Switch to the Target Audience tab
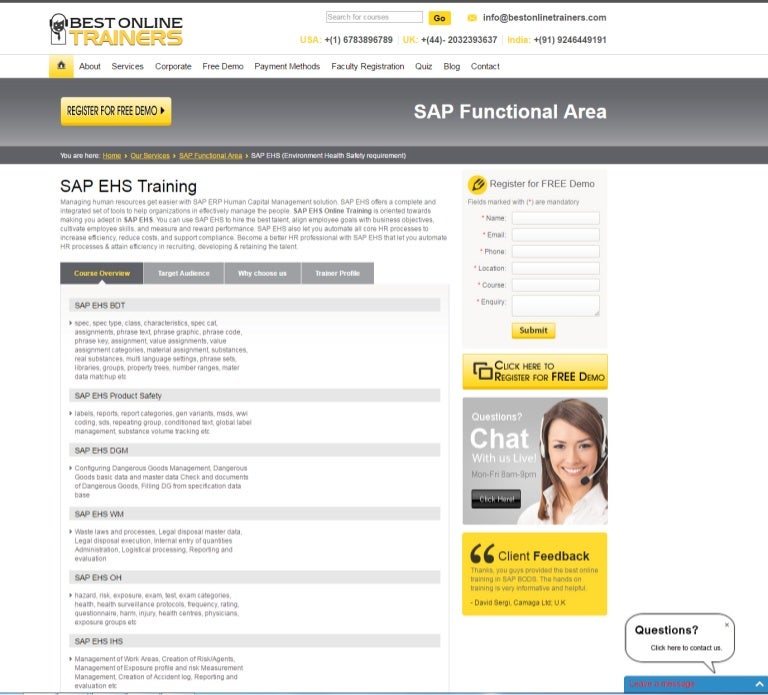Viewport: 768px width, 695px height. (184, 273)
